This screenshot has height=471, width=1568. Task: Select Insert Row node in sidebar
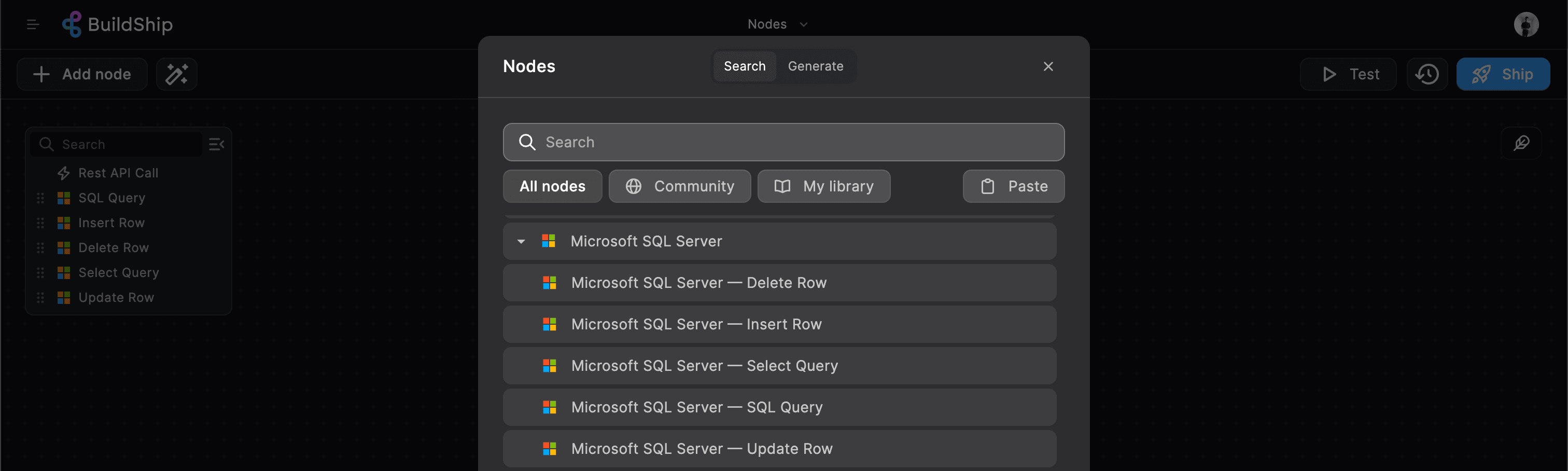(111, 223)
